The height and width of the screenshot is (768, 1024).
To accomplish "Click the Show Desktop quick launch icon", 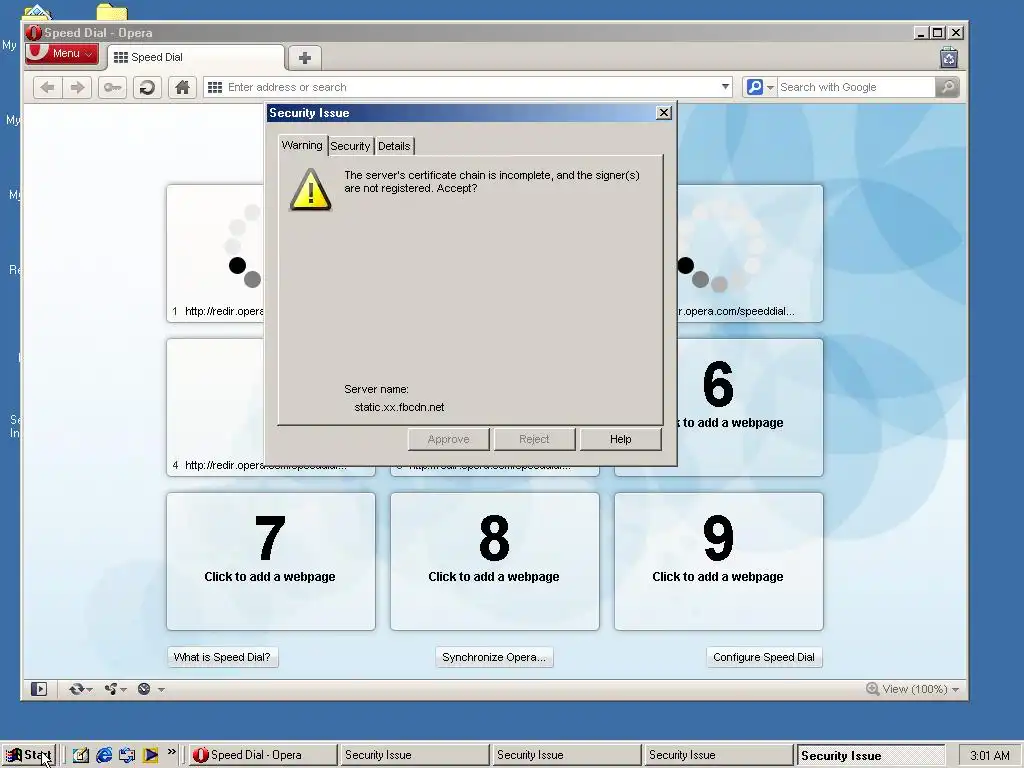I will (x=81, y=756).
